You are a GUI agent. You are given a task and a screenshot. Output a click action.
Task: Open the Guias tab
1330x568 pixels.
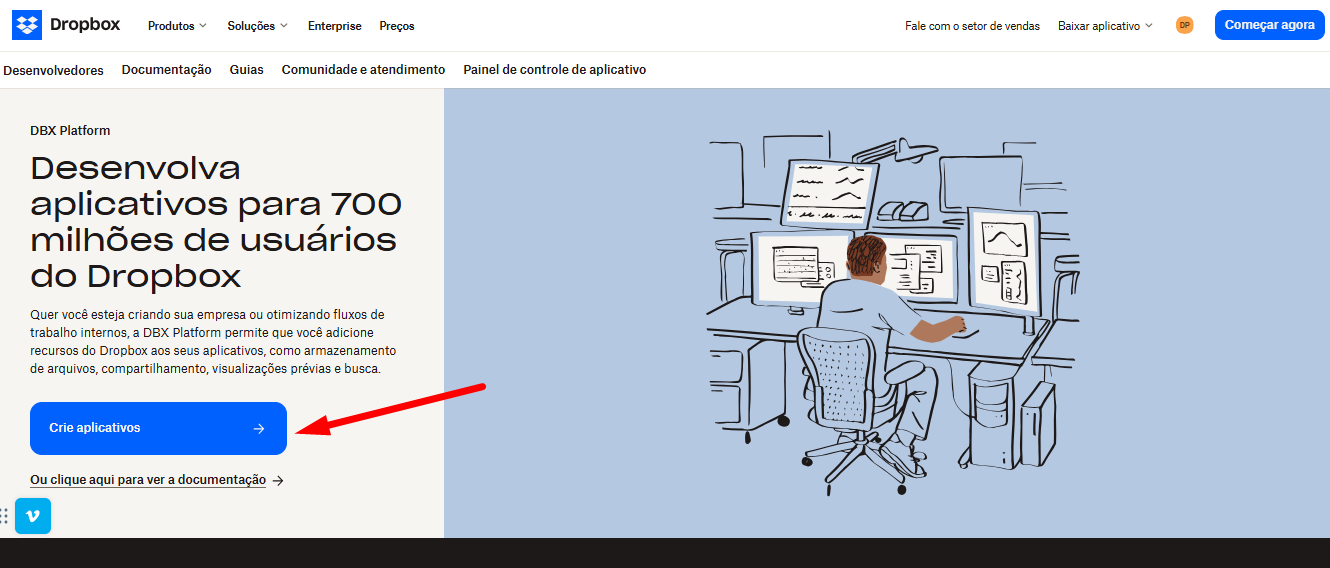tap(247, 70)
